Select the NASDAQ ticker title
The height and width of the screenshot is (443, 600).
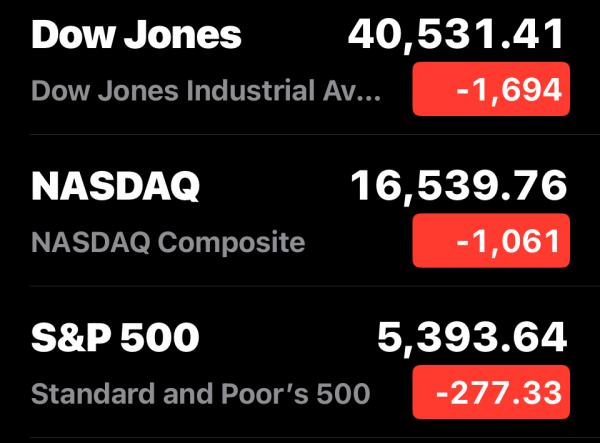click(116, 186)
